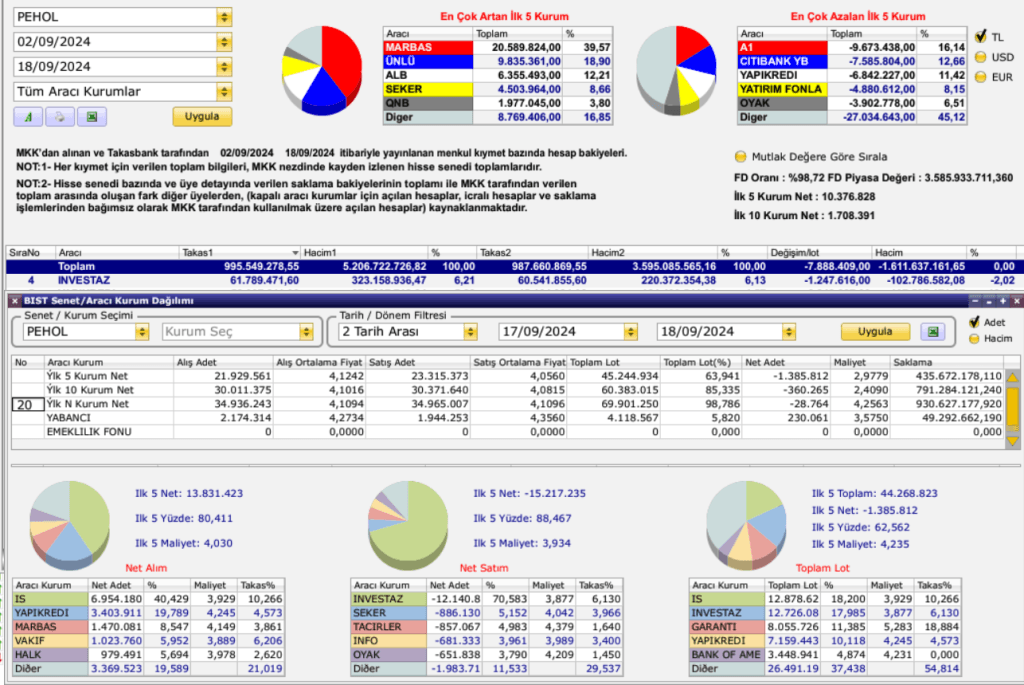Viewport: 1024px width, 685px height.
Task: Click the plus icon in BIST Senet title bar
Action: (1002, 301)
